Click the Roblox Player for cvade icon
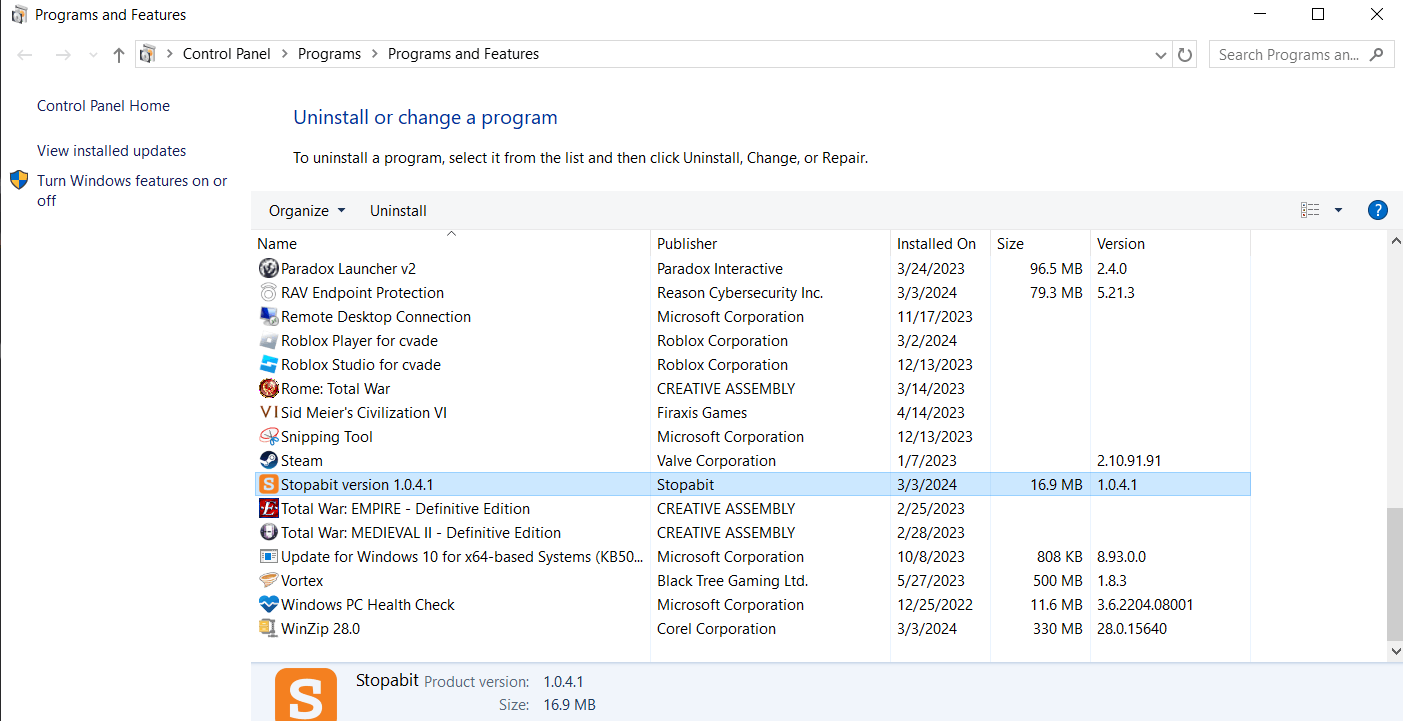Image resolution: width=1403 pixels, height=721 pixels. [268, 340]
